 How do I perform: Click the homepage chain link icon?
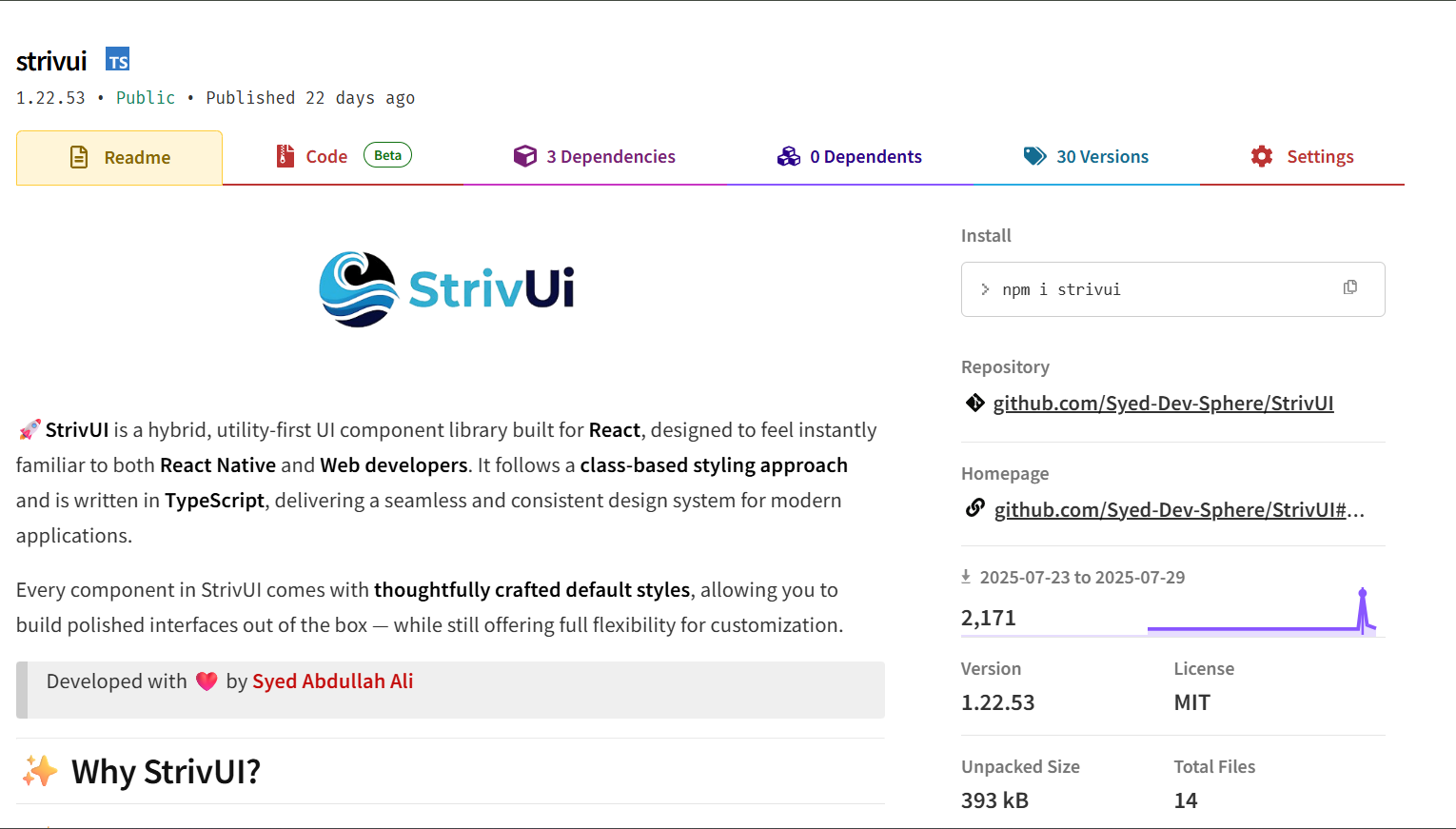(x=974, y=509)
